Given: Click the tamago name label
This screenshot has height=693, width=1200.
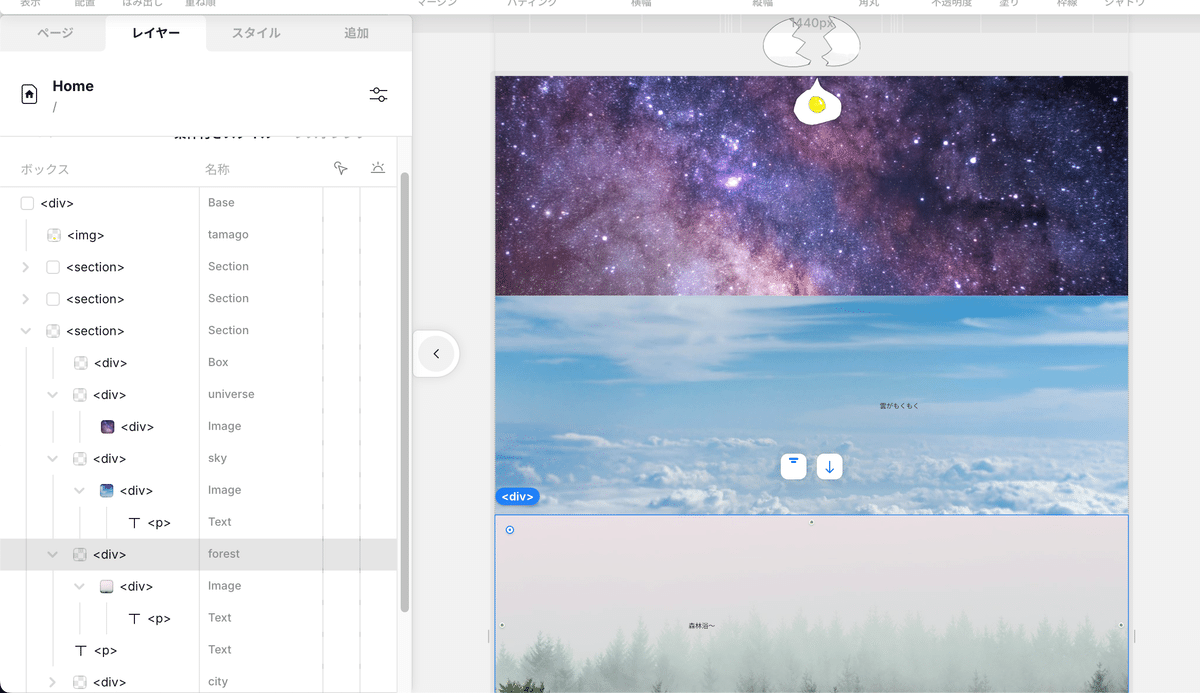Looking at the screenshot, I should [x=228, y=234].
